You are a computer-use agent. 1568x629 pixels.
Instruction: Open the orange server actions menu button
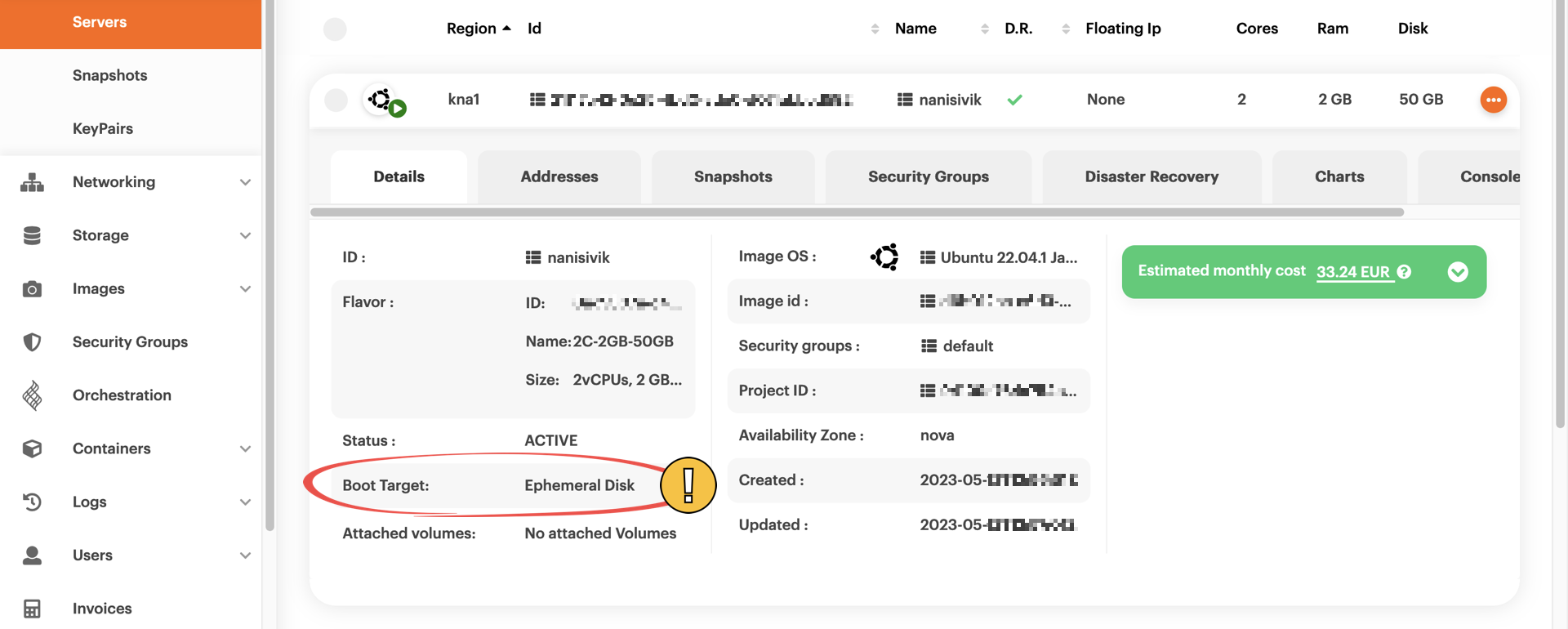(x=1493, y=100)
